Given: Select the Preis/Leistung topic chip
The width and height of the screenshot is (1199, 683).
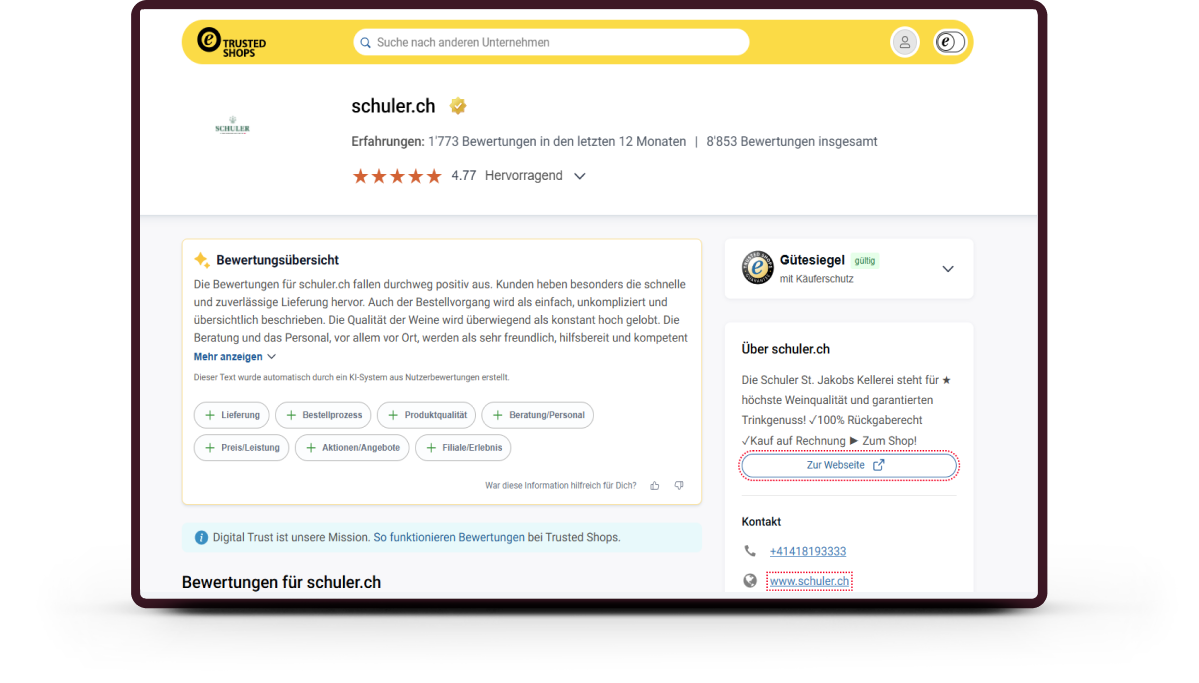Looking at the screenshot, I should [x=242, y=447].
